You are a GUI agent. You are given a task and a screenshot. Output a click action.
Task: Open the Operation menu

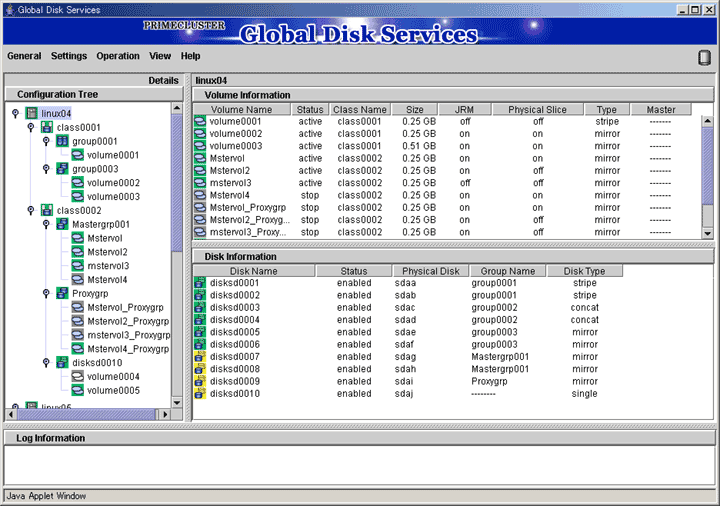click(118, 56)
